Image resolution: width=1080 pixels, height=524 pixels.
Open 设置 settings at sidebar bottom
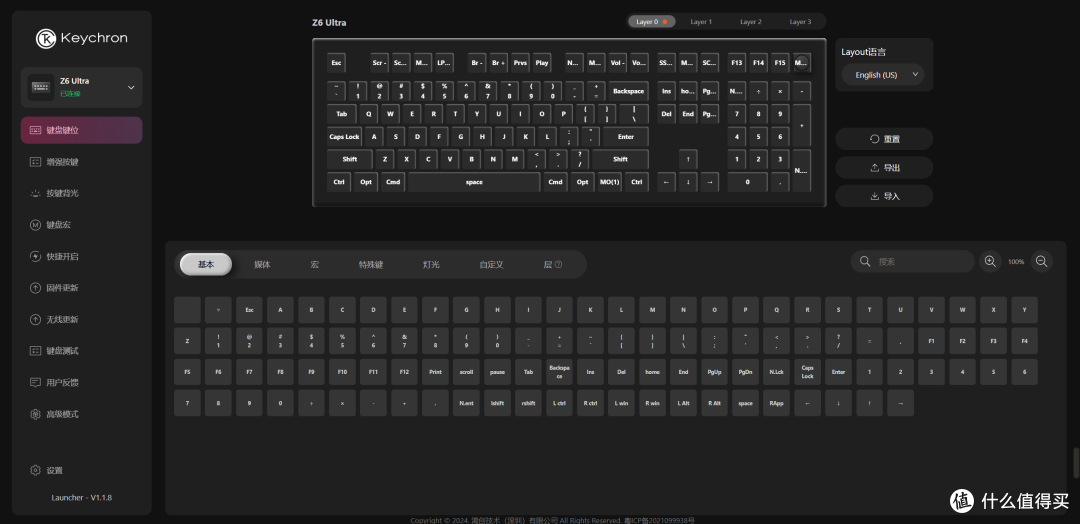click(x=47, y=470)
